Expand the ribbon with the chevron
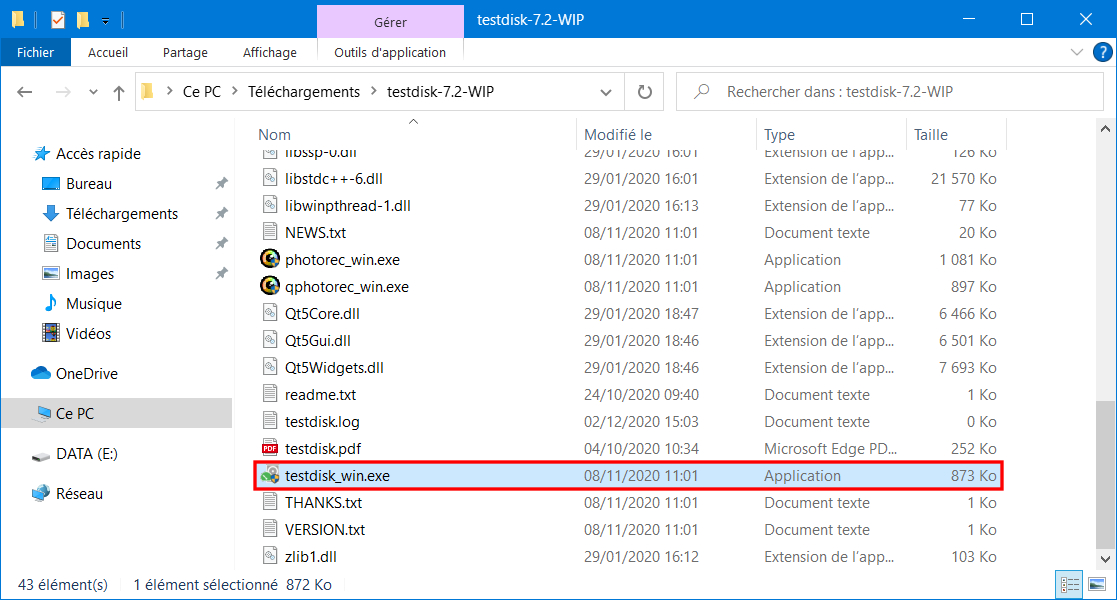1117x600 pixels. [1077, 52]
